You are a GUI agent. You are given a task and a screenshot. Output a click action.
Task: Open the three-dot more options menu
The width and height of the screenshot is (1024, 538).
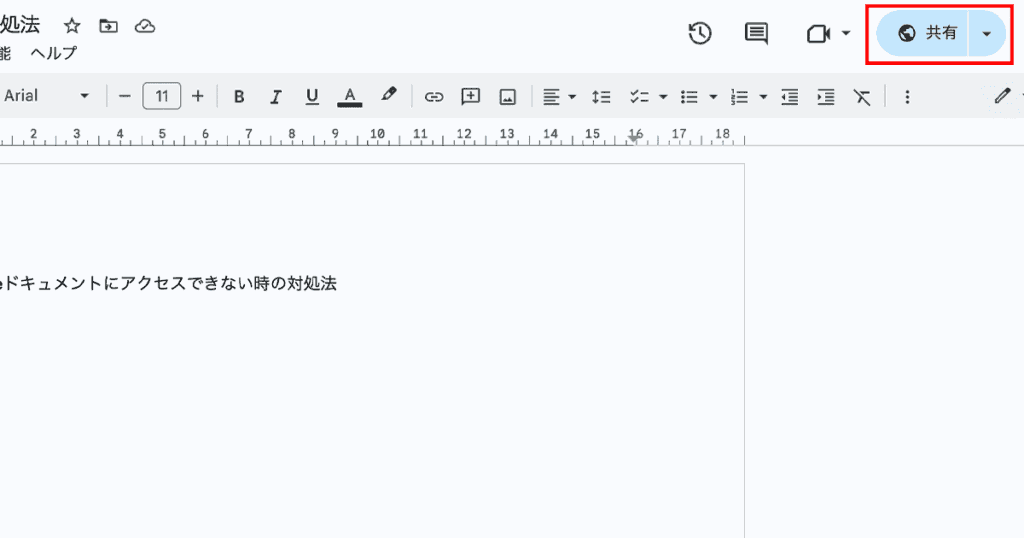pyautogui.click(x=907, y=97)
